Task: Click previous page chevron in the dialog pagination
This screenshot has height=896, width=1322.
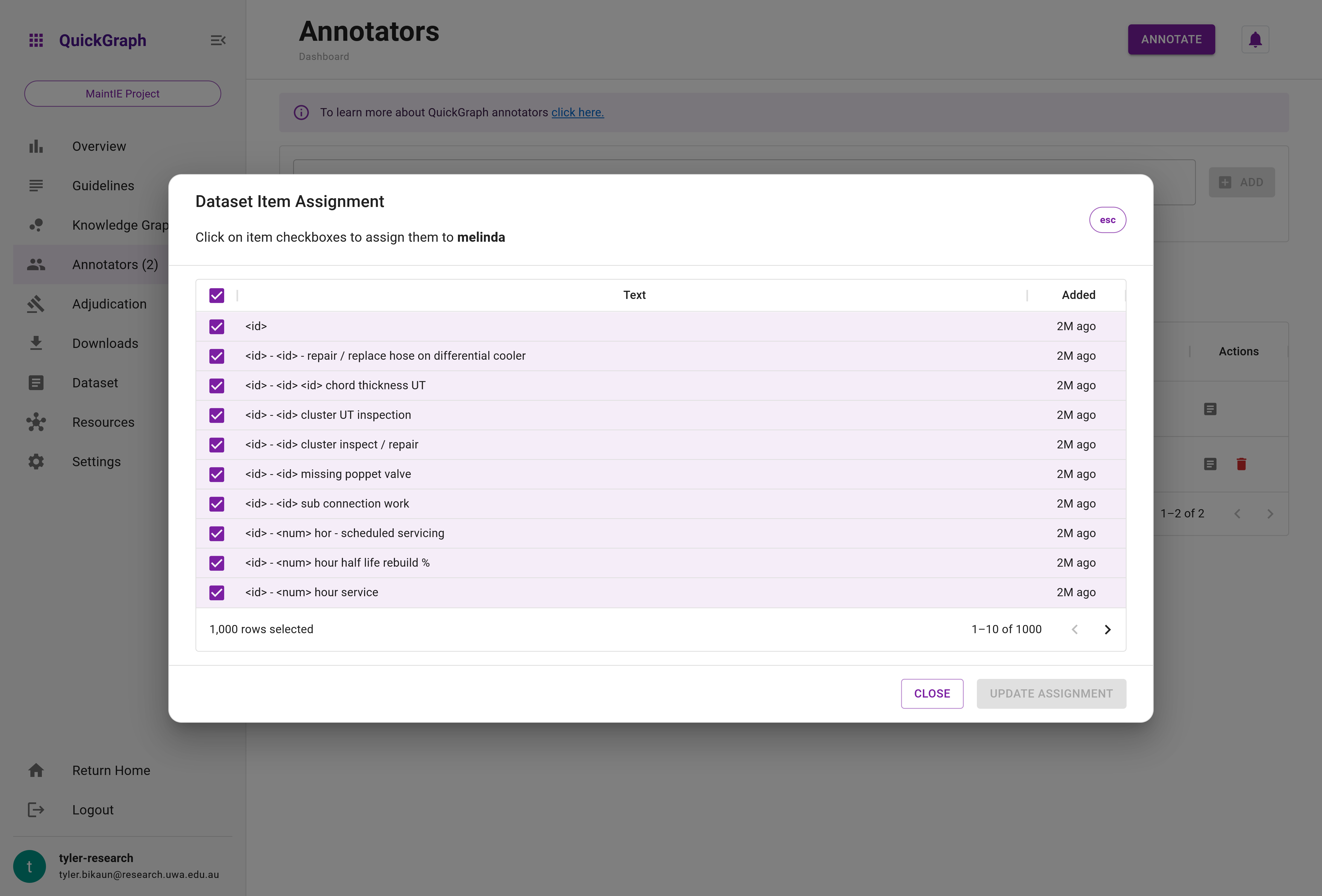Action: [1075, 629]
